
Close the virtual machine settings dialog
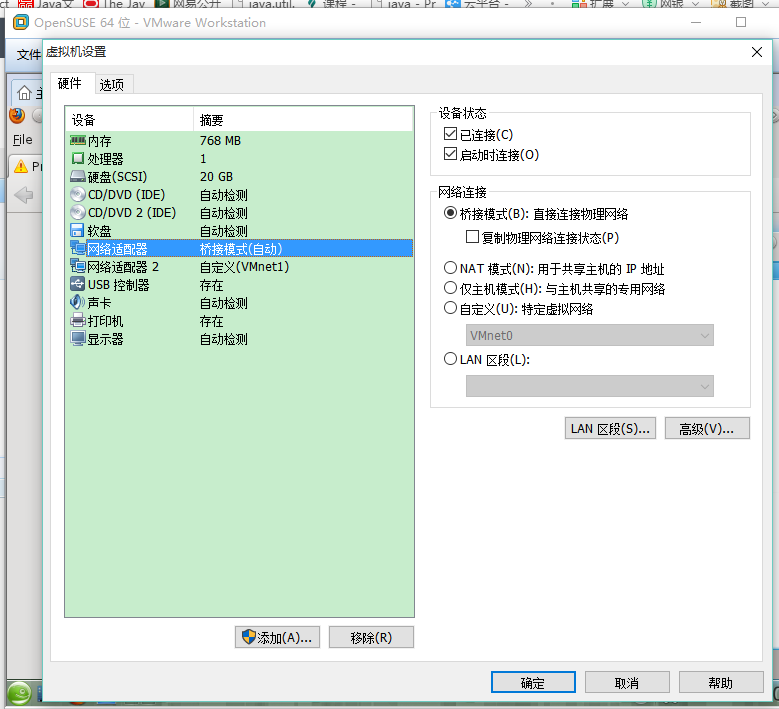757,52
